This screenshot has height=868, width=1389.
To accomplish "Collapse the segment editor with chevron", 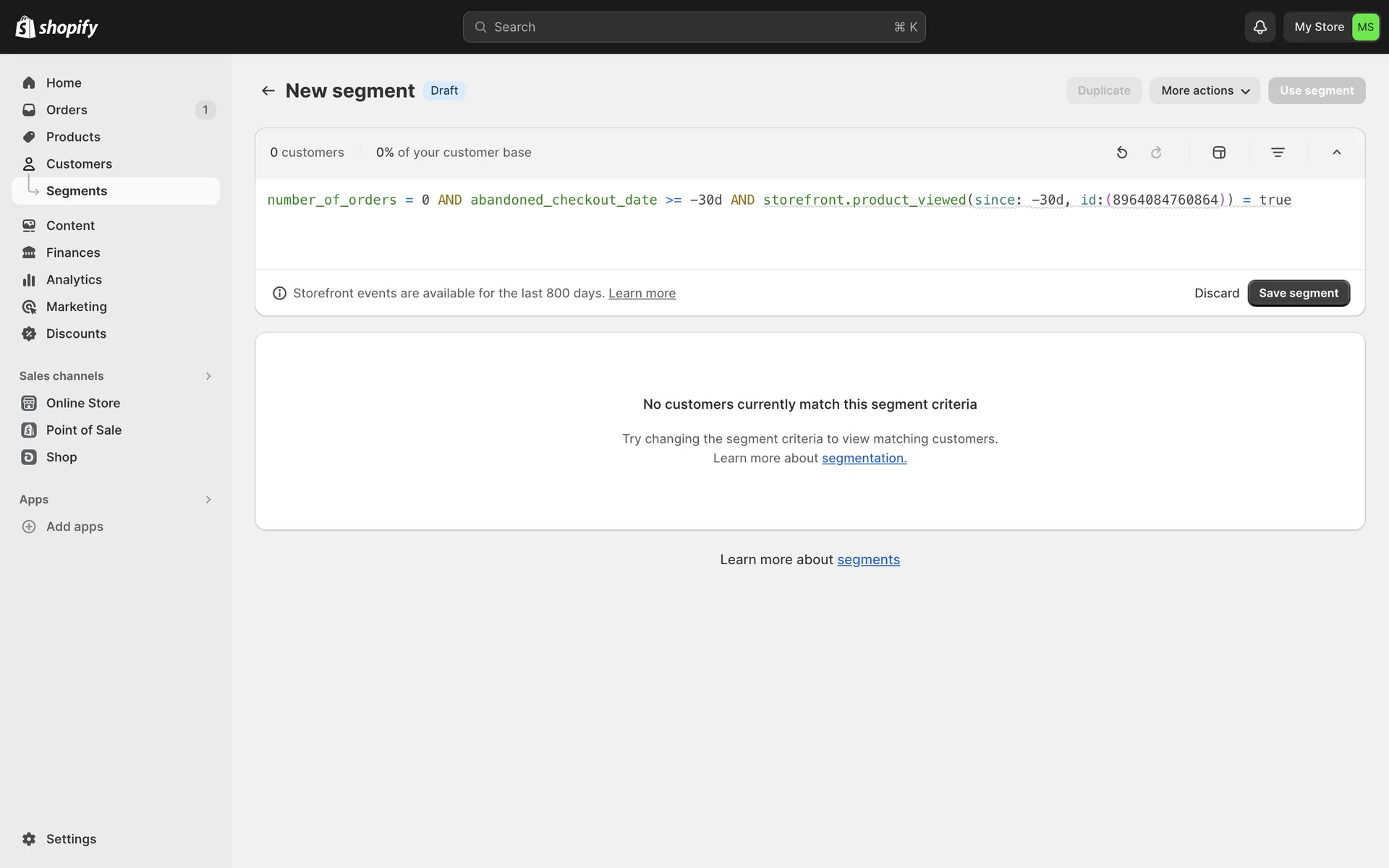I will pos(1336,153).
